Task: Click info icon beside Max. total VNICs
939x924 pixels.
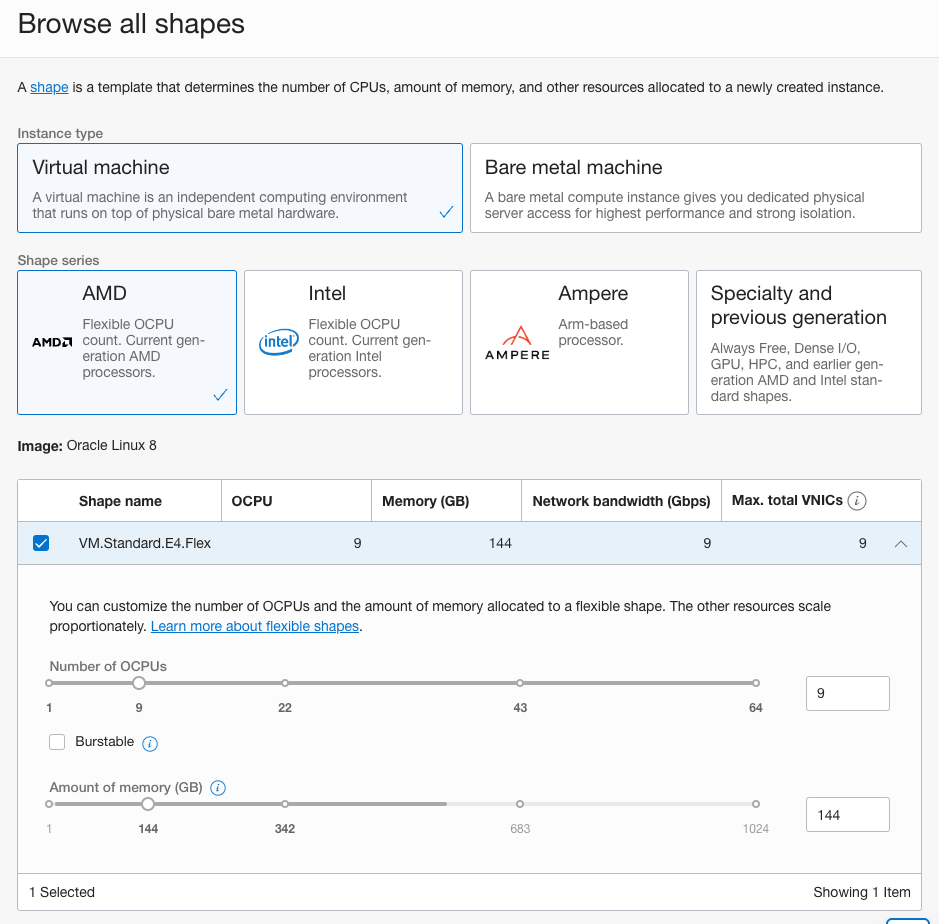Action: coord(856,501)
